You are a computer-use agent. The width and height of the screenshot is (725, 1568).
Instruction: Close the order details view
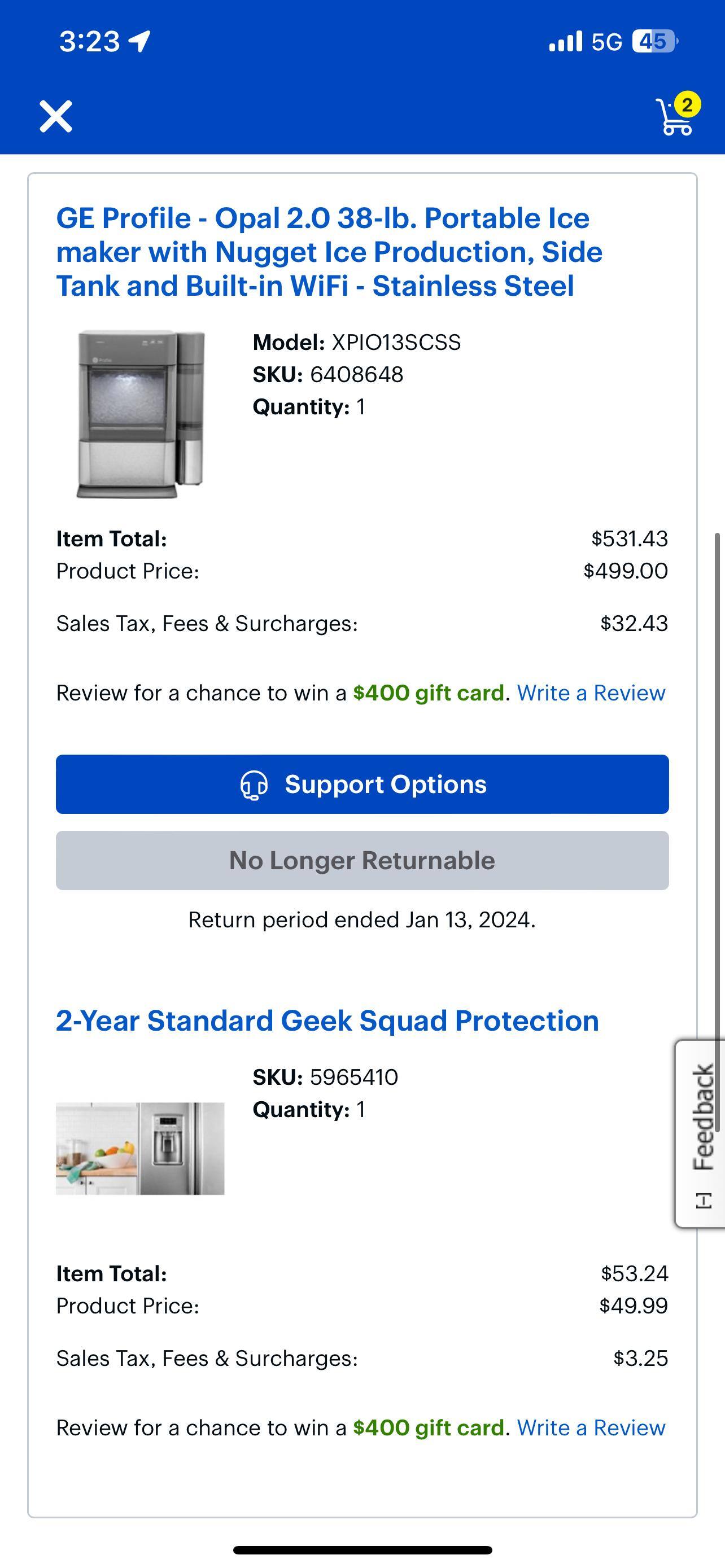pos(56,116)
